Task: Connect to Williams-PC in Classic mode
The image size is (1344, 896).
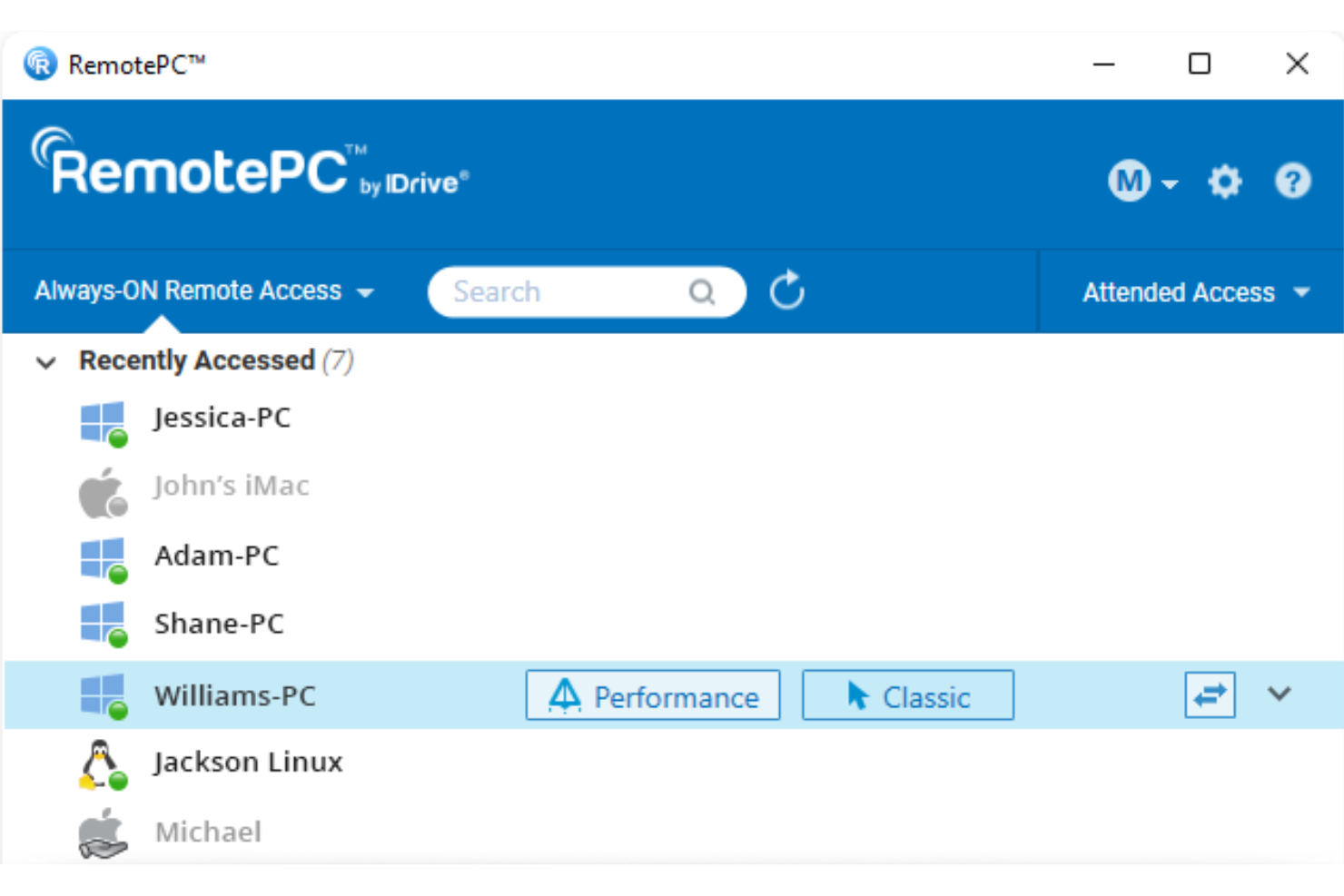Action: click(907, 695)
